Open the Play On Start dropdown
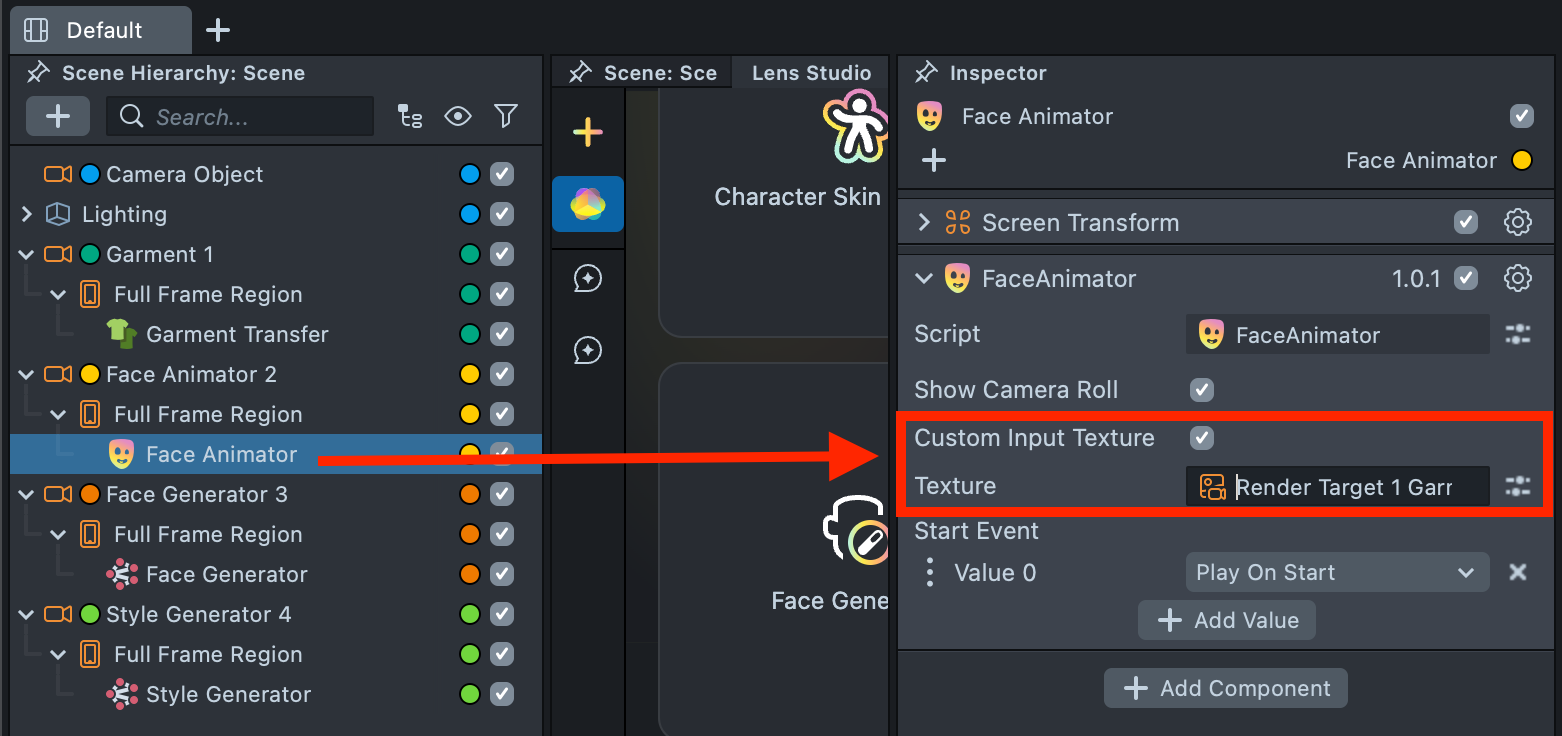1562x736 pixels. click(x=1336, y=573)
